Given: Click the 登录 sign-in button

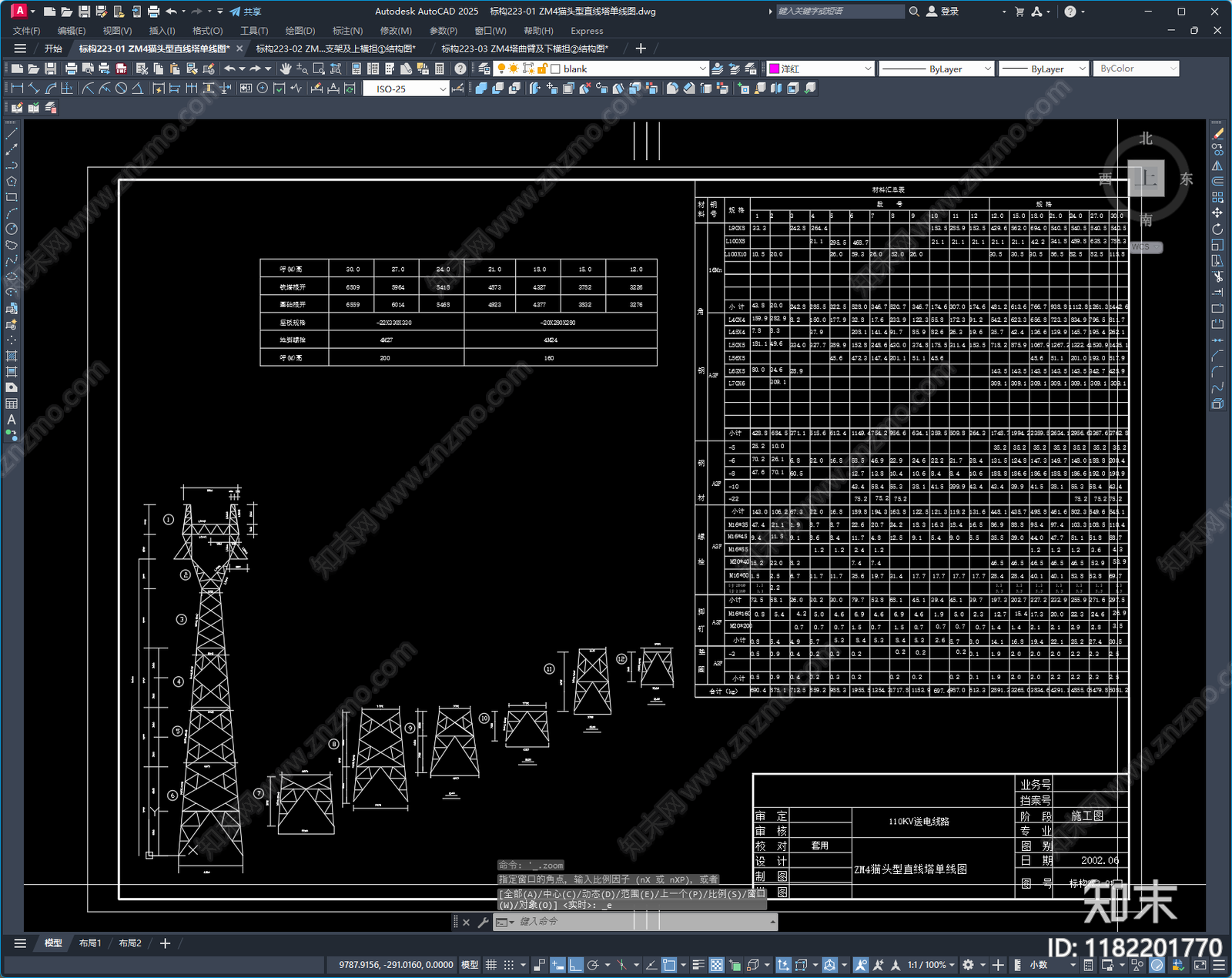Looking at the screenshot, I should (x=943, y=12).
